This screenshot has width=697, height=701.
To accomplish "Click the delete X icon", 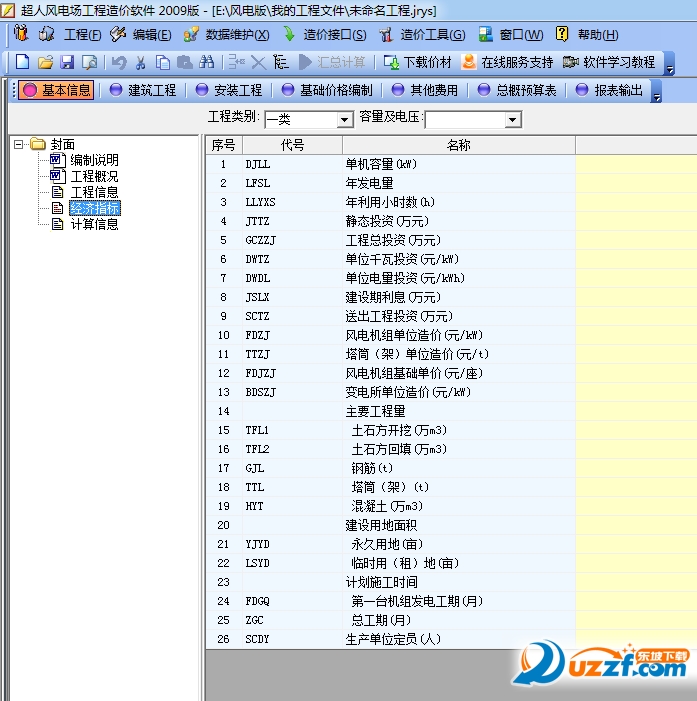I will coord(258,62).
